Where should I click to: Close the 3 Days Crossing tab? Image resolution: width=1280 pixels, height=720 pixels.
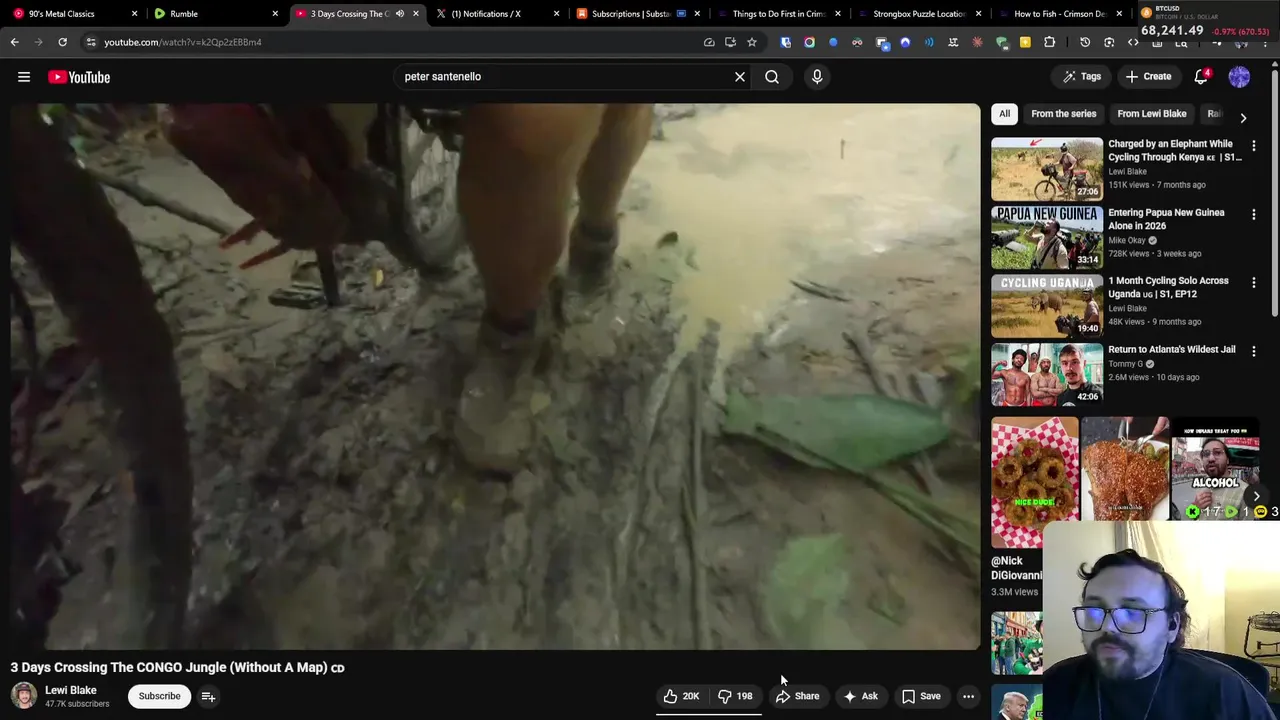[x=415, y=14]
